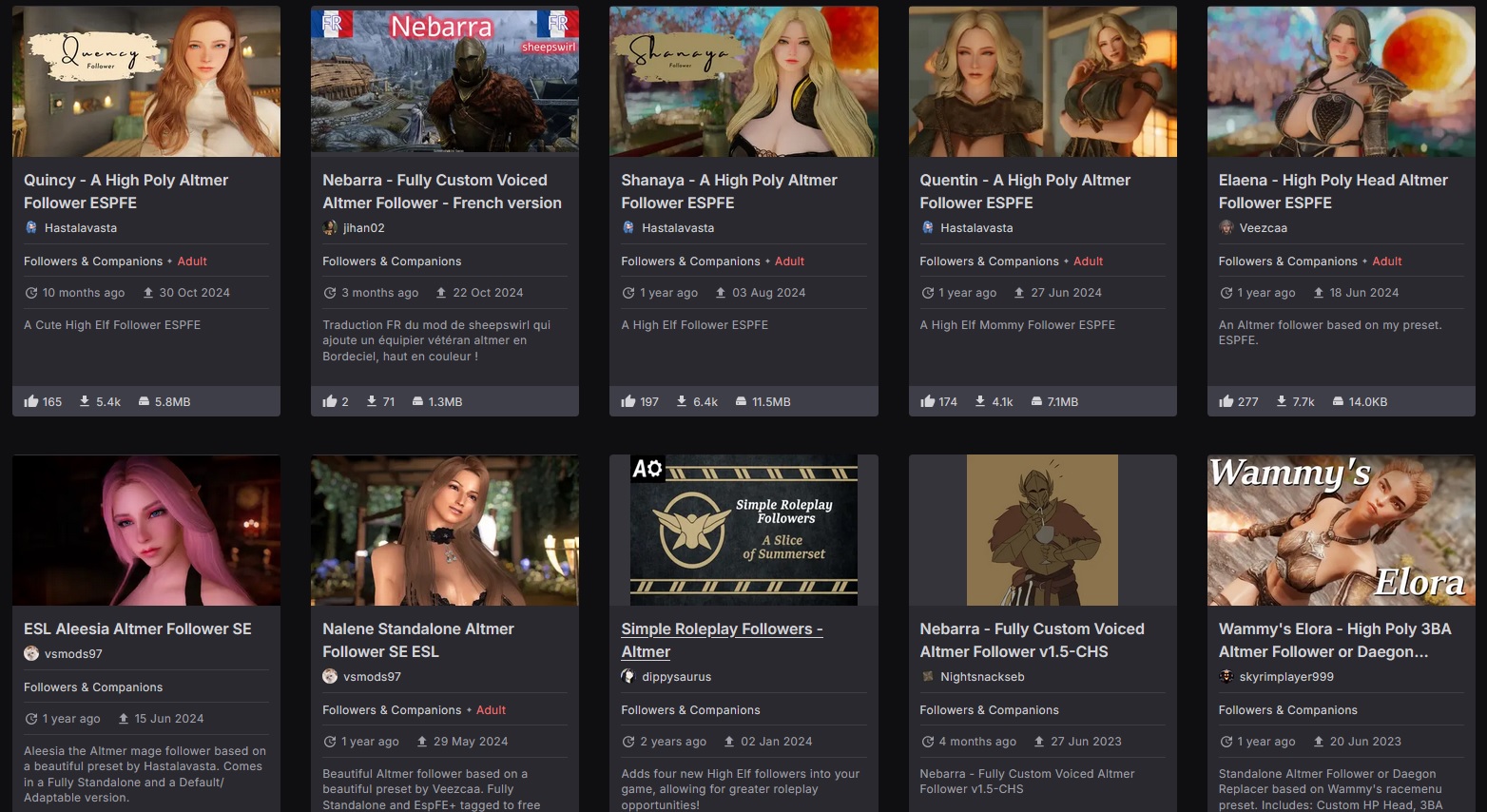The height and width of the screenshot is (812, 1487).
Task: Click download icon showing 5.4k
Action: click(85, 401)
